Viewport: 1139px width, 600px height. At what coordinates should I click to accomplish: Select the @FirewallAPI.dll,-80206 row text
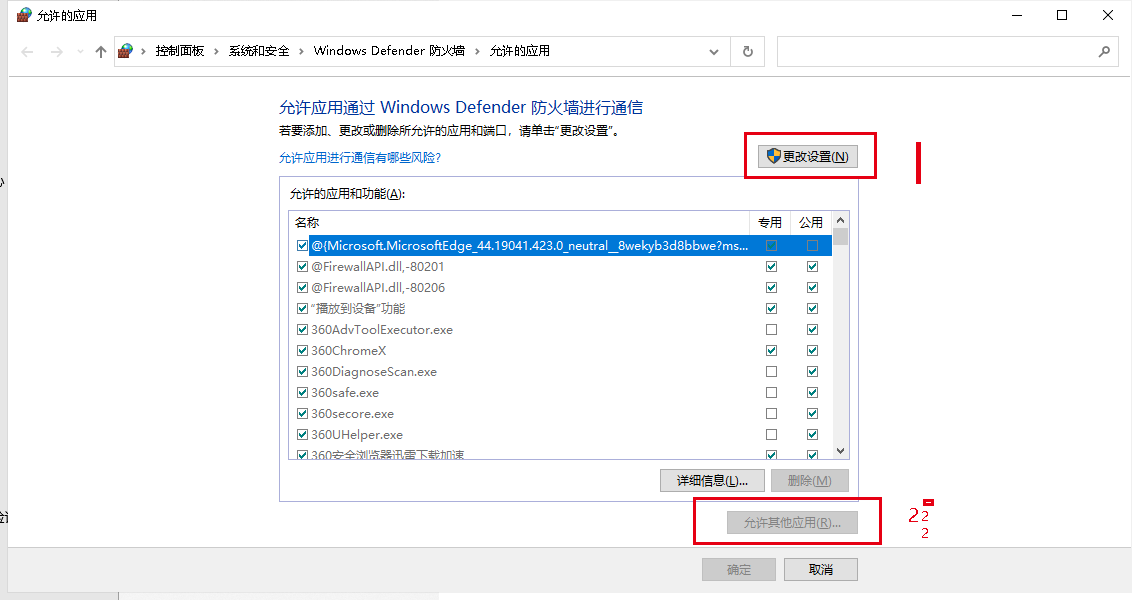[378, 288]
